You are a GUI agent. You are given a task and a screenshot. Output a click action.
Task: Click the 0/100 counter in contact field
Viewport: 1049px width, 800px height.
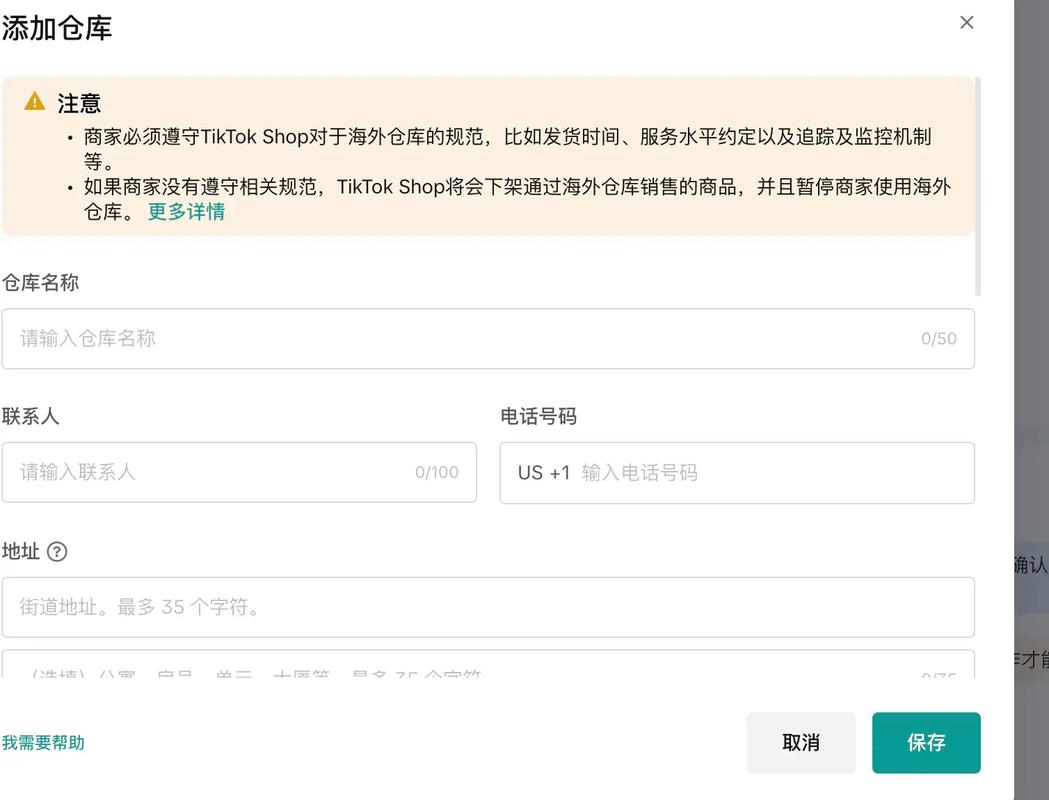pos(437,472)
